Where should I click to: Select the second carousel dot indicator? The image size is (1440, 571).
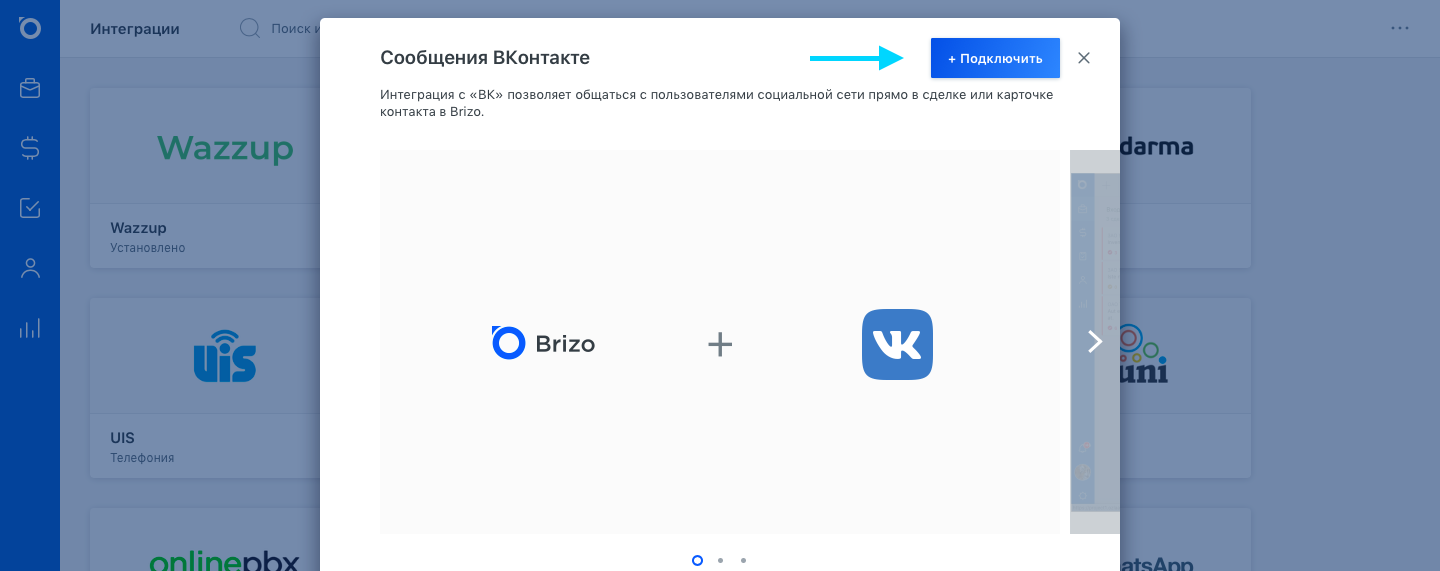coord(720,560)
